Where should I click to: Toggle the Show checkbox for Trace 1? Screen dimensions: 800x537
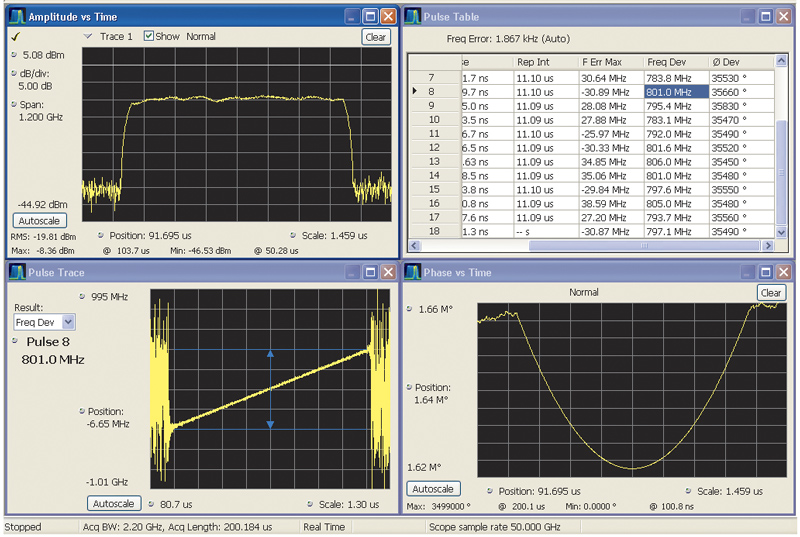tap(149, 37)
